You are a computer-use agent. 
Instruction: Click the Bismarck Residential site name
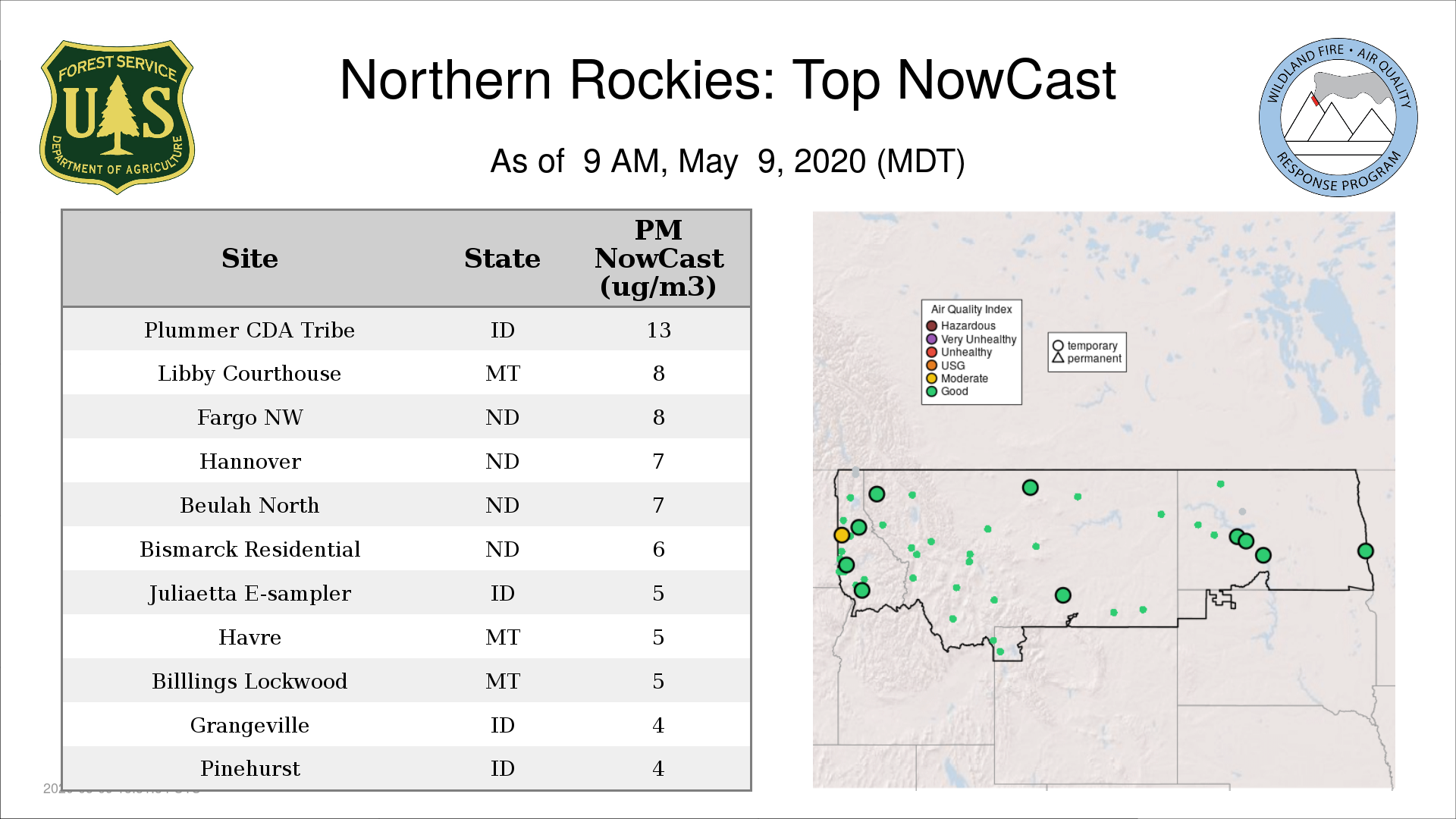coord(249,550)
